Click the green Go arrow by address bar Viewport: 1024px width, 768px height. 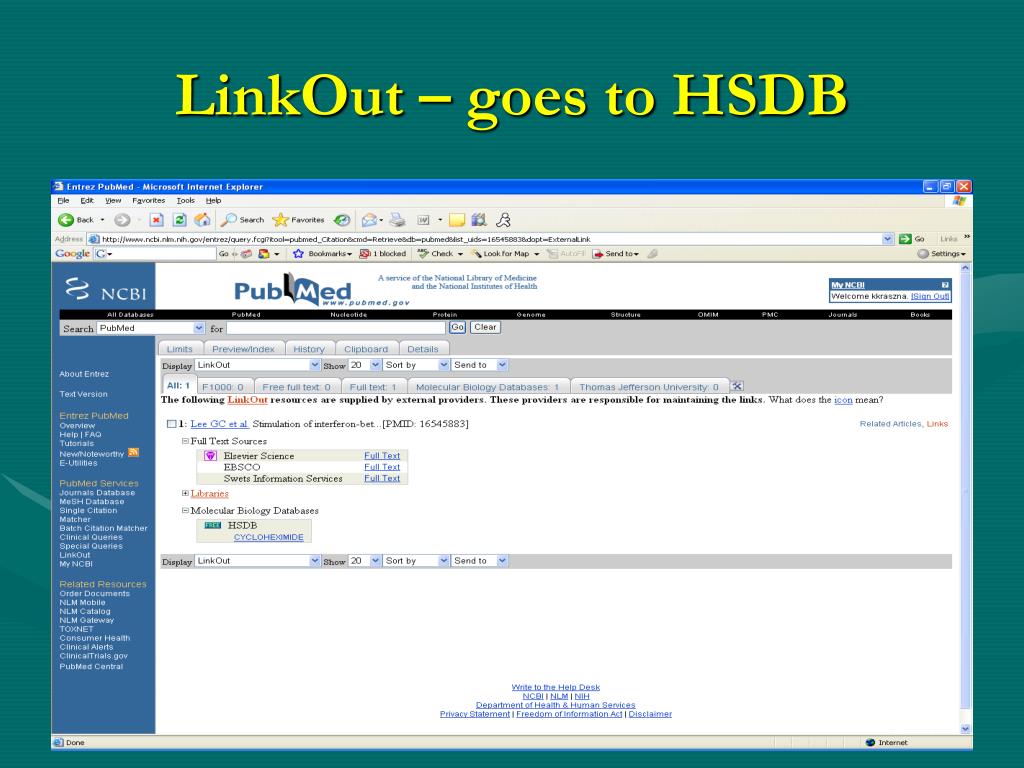pos(905,239)
